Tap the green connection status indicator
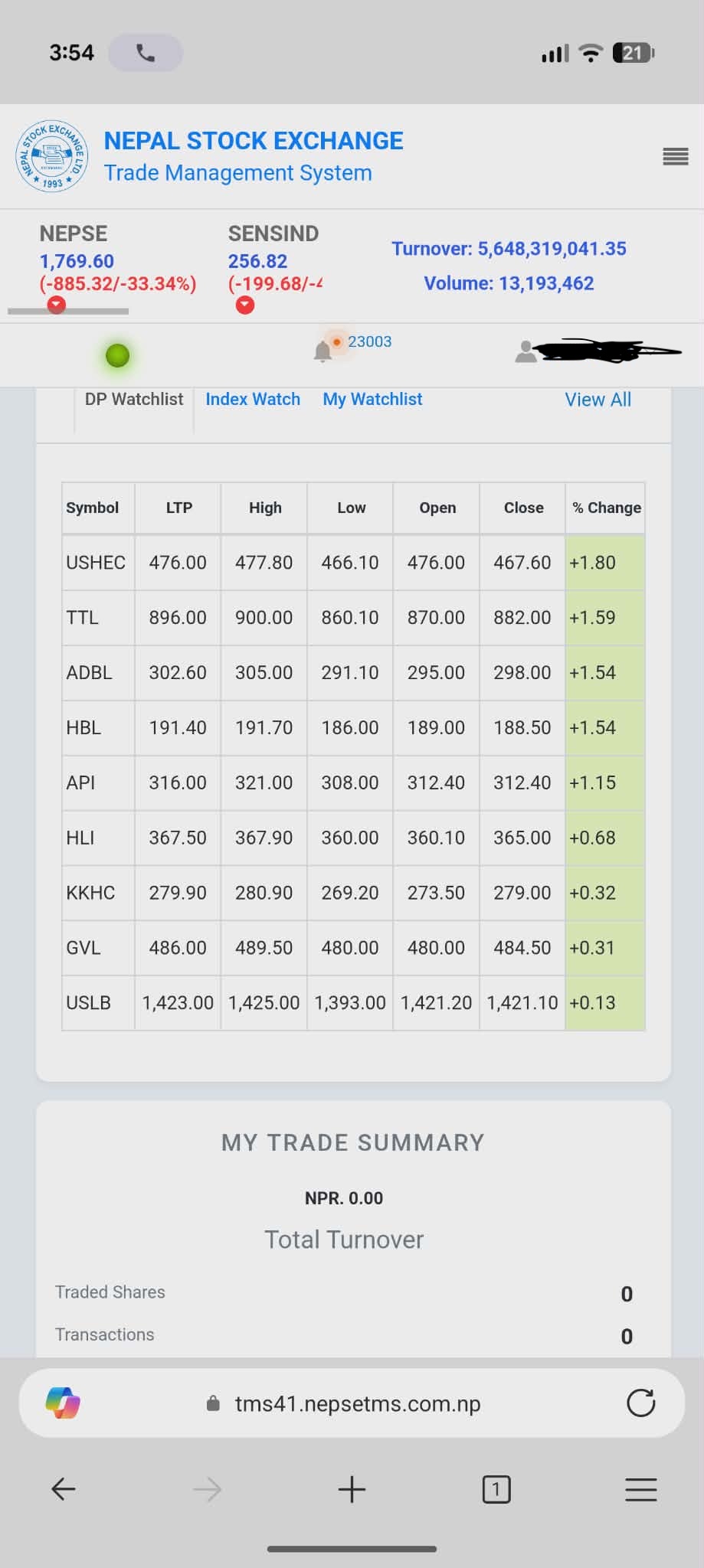The width and height of the screenshot is (704, 1568). point(117,355)
